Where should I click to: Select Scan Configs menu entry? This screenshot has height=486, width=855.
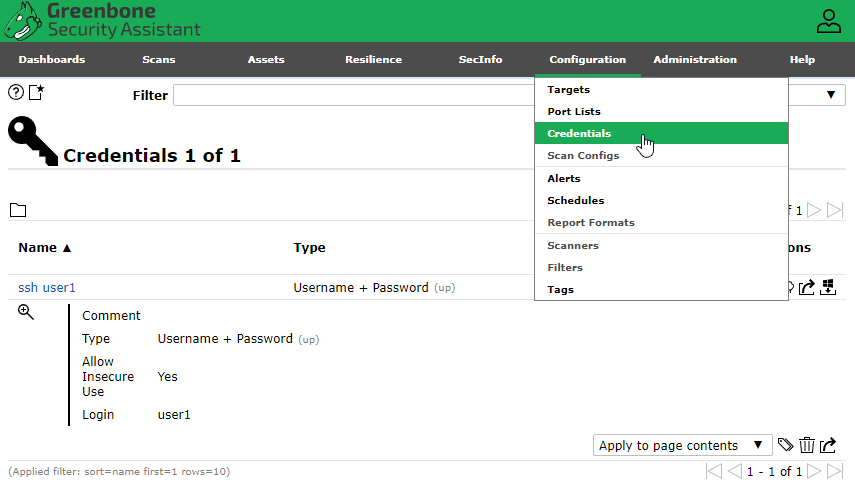[661, 155]
